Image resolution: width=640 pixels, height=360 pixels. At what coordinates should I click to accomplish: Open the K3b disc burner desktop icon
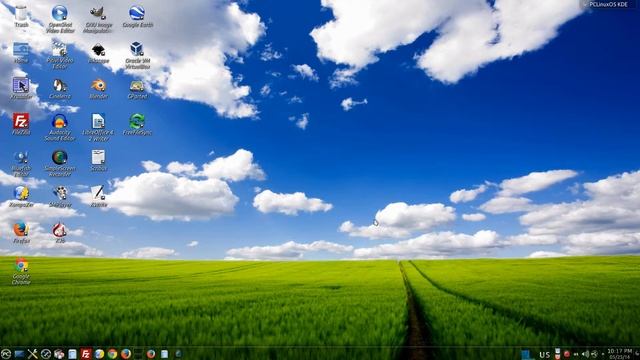pos(60,232)
